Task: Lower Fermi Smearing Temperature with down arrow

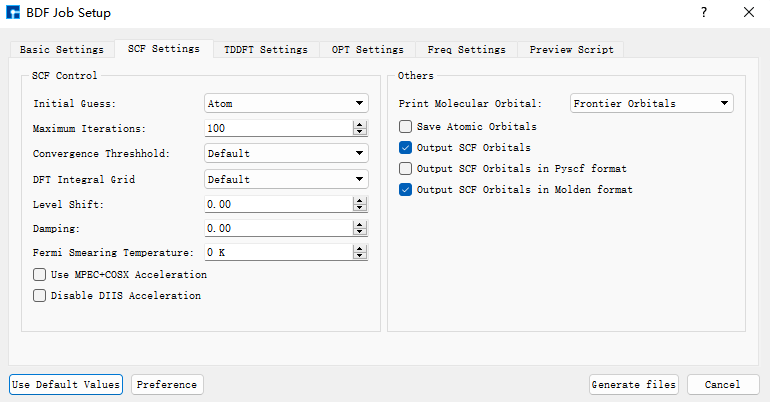Action: point(360,256)
